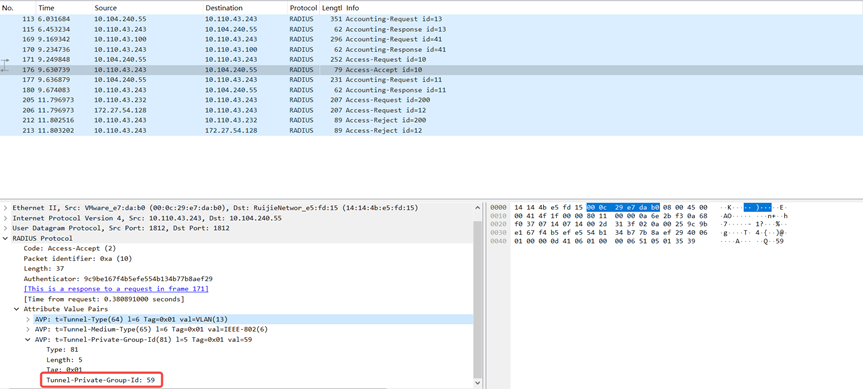Screen dimensions: 863x389
Task: Select the Length: 37 field
Action: tap(43, 269)
